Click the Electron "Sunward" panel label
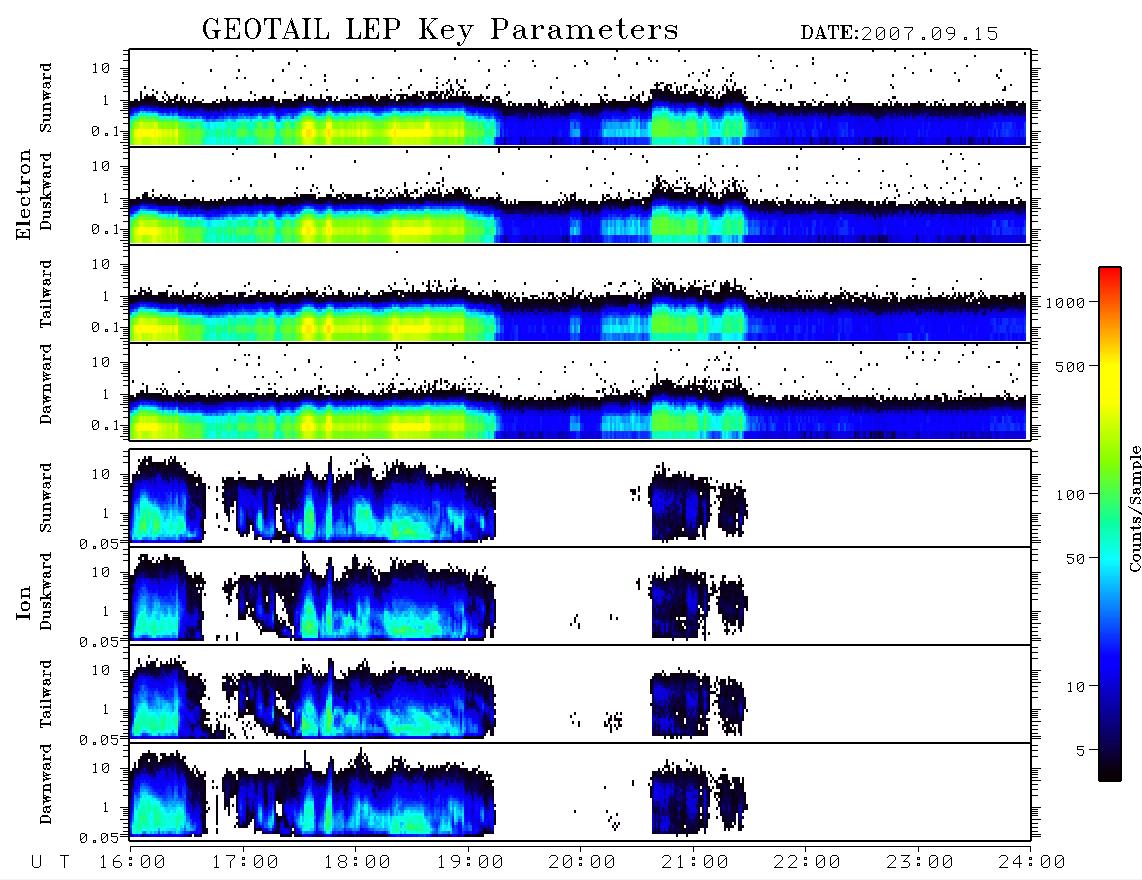The height and width of the screenshot is (880, 1142). pos(46,98)
